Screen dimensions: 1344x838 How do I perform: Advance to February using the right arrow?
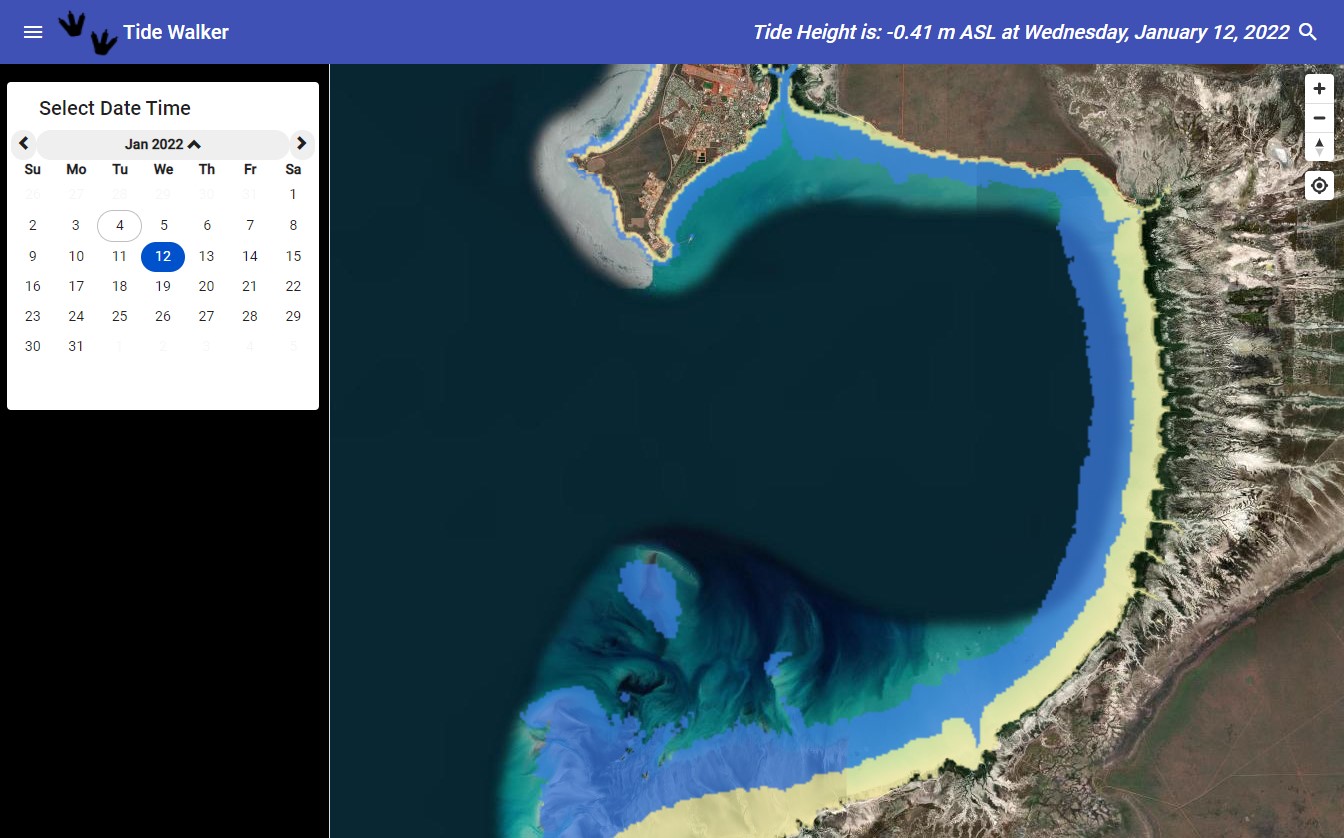click(x=301, y=143)
